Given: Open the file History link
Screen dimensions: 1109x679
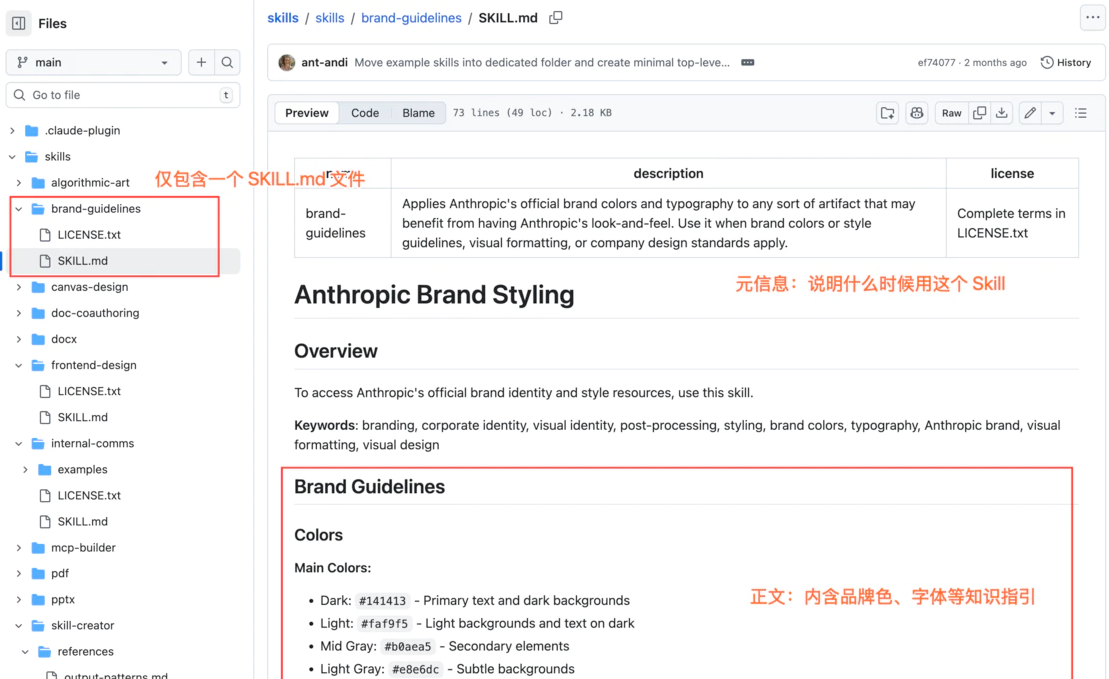Looking at the screenshot, I should [1066, 62].
